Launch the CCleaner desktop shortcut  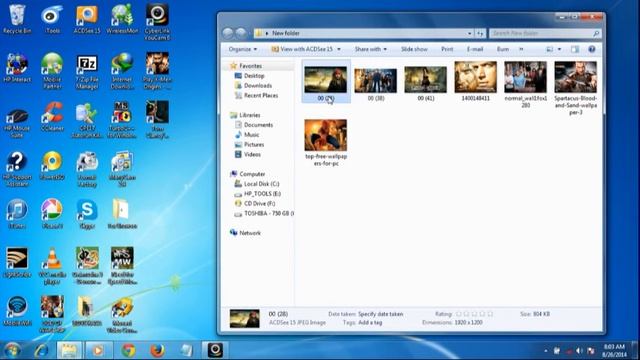click(x=52, y=117)
